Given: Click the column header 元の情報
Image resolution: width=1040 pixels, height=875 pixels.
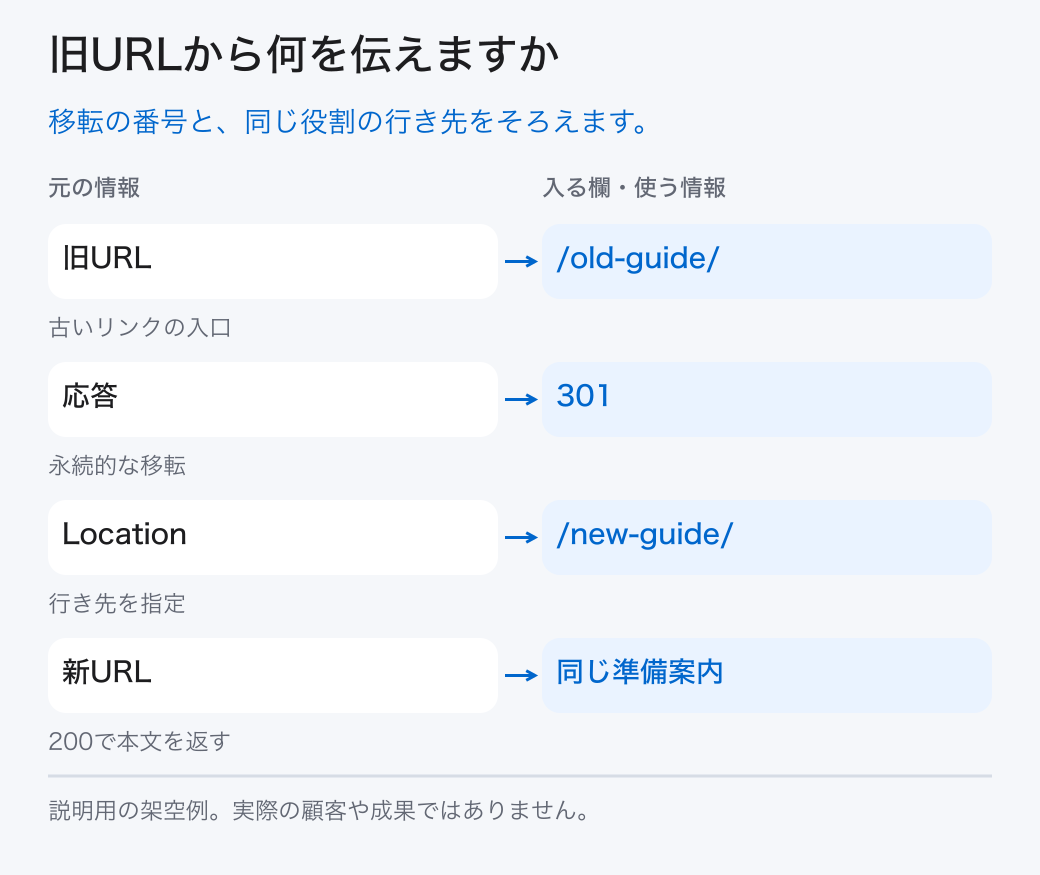Looking at the screenshot, I should (x=94, y=188).
